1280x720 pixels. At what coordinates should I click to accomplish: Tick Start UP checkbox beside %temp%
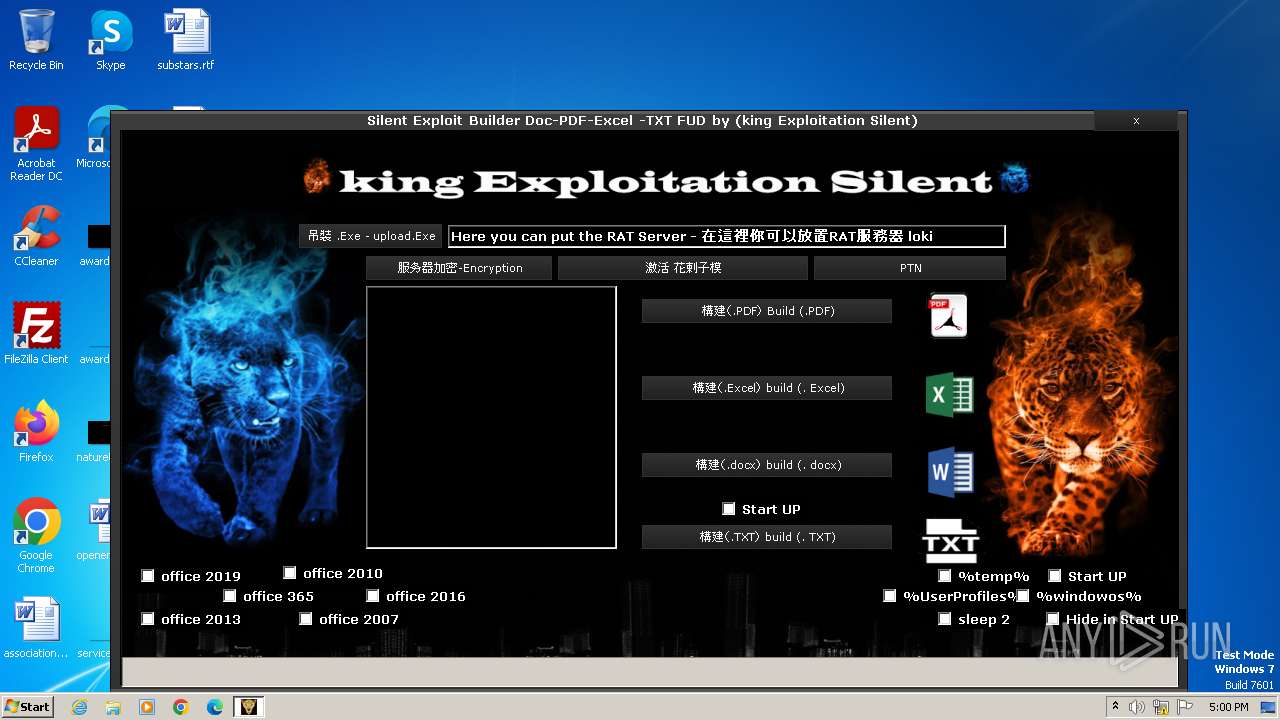click(1055, 576)
